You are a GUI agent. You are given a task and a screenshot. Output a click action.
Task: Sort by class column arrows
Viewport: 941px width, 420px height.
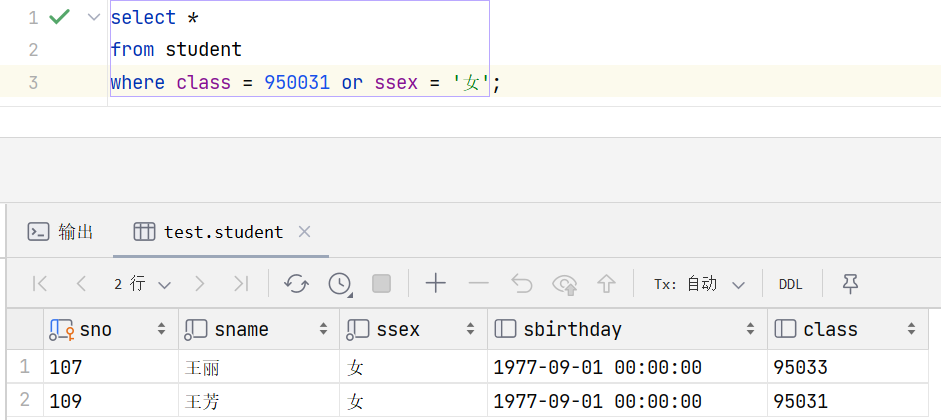point(911,329)
